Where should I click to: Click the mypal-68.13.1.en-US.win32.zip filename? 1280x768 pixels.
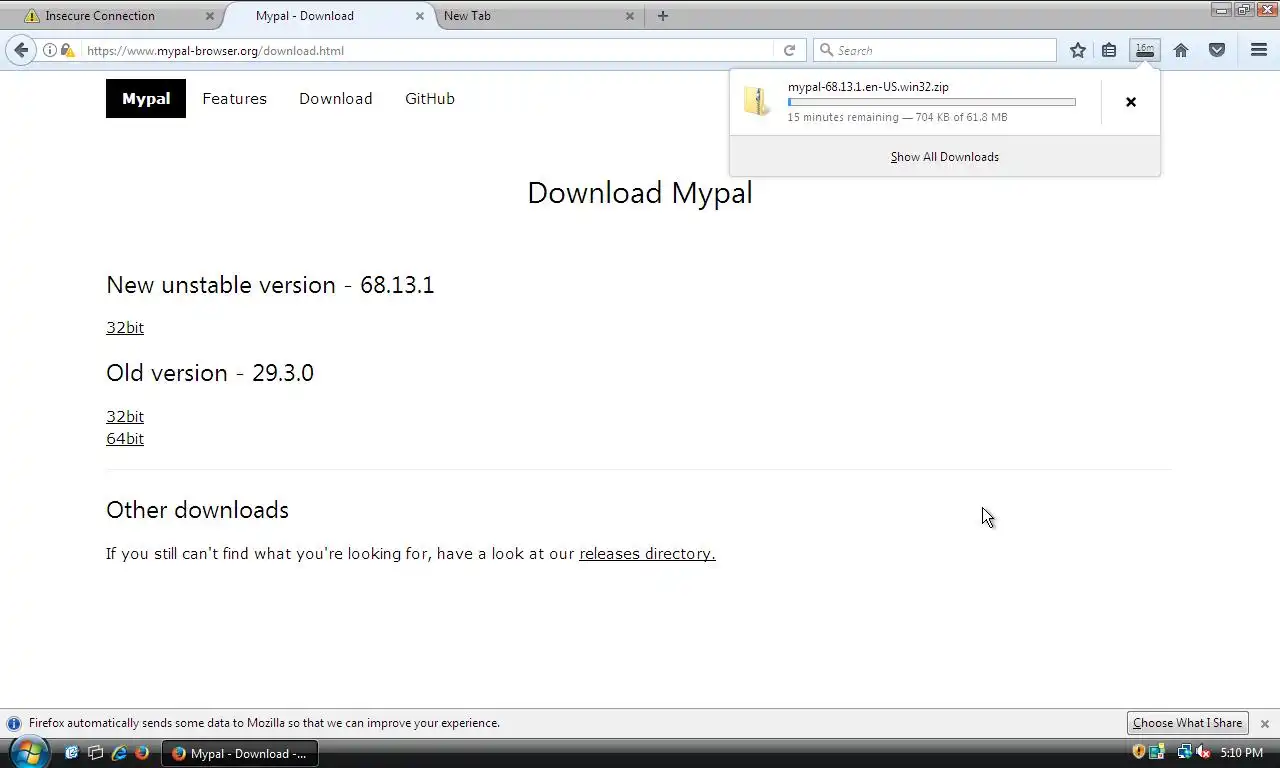(x=868, y=87)
